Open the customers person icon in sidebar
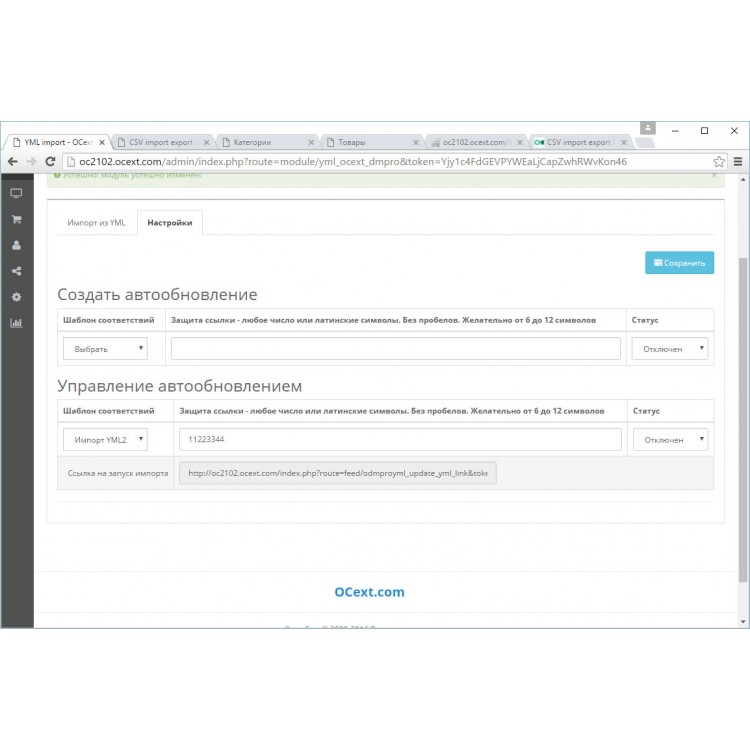Viewport: 750px width, 750px height. (x=16, y=245)
